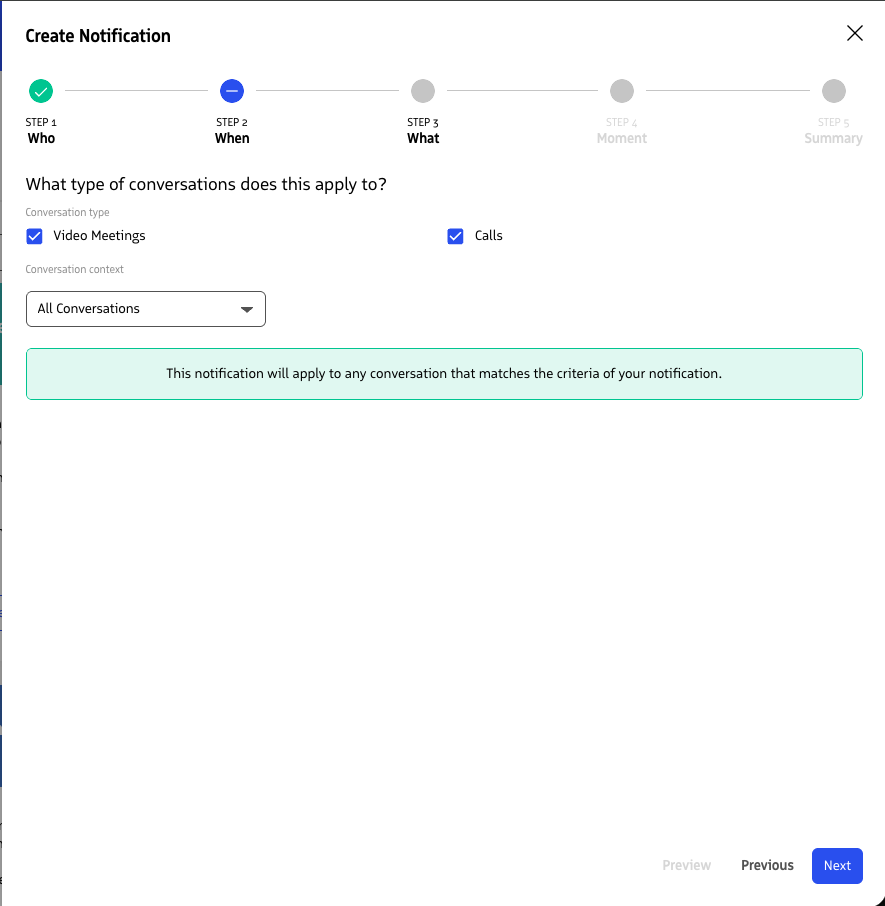
Task: Toggle the Video Meetings label
Action: (x=99, y=236)
